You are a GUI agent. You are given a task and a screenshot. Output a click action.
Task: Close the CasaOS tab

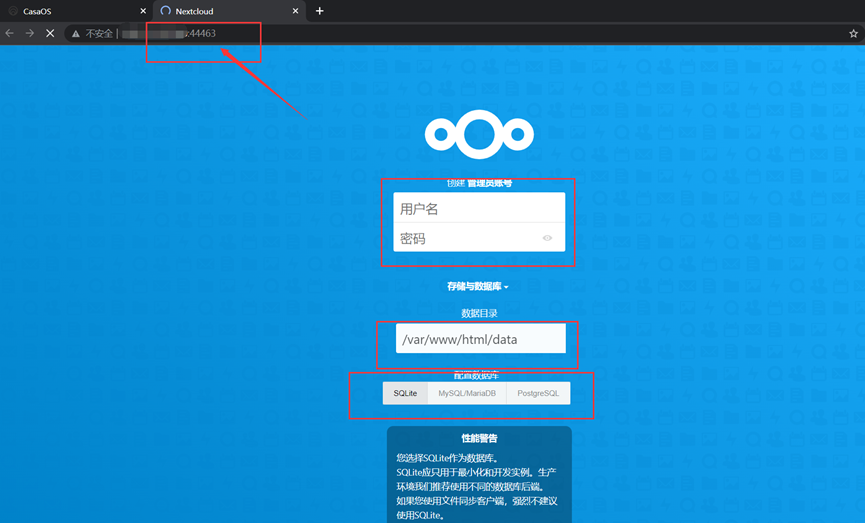point(143,11)
